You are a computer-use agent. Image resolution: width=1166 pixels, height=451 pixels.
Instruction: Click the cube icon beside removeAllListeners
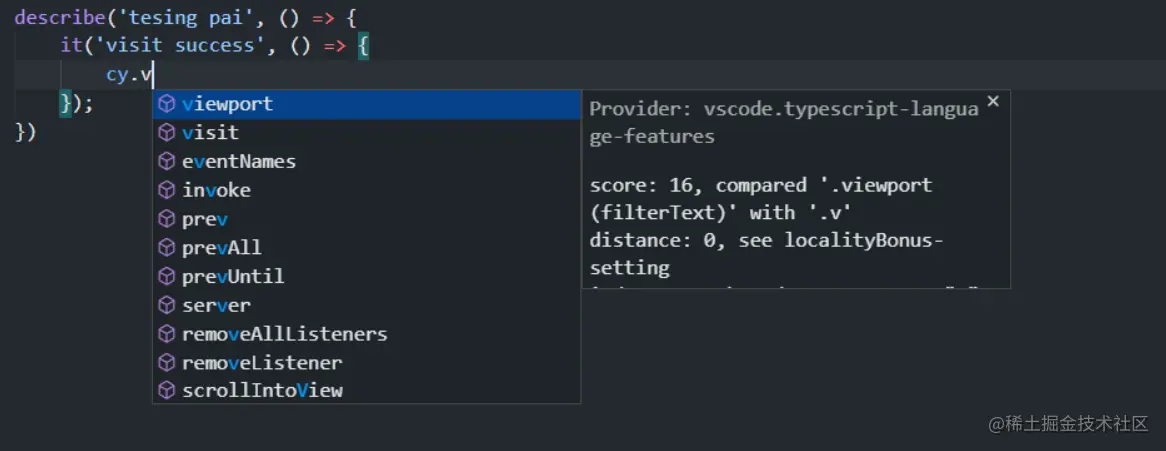click(167, 334)
